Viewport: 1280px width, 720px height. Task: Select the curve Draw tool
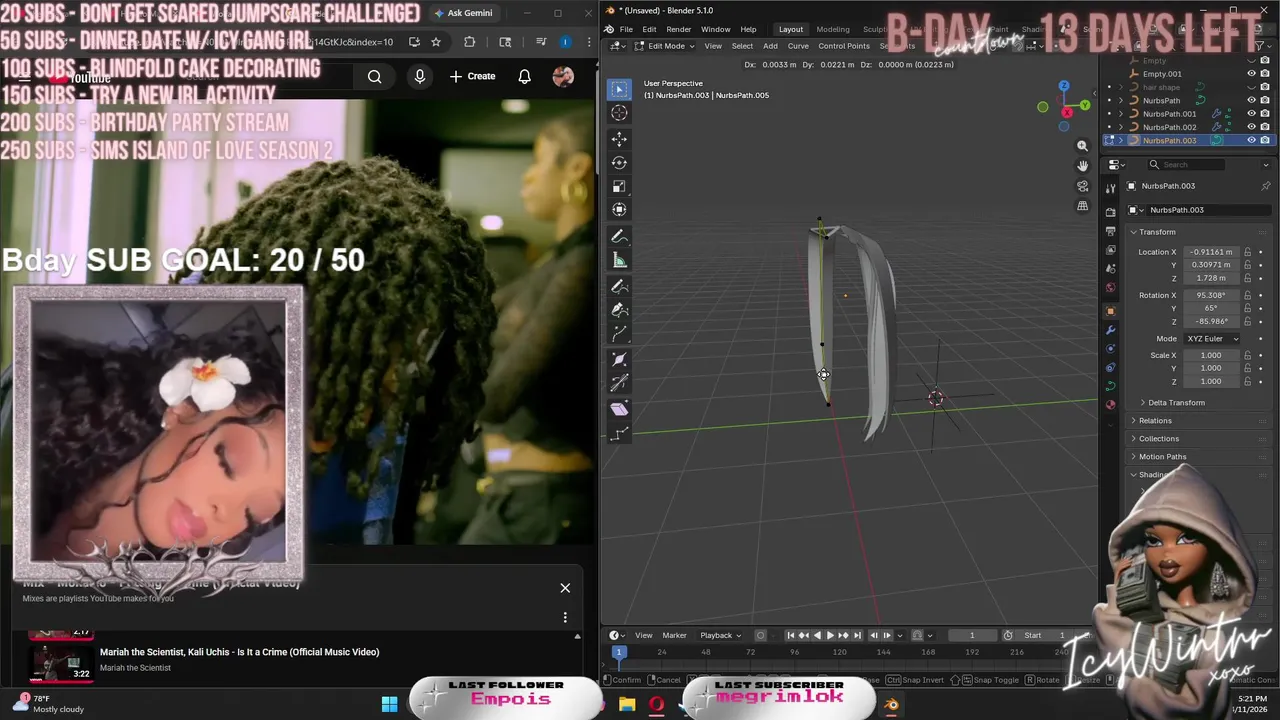tap(619, 287)
